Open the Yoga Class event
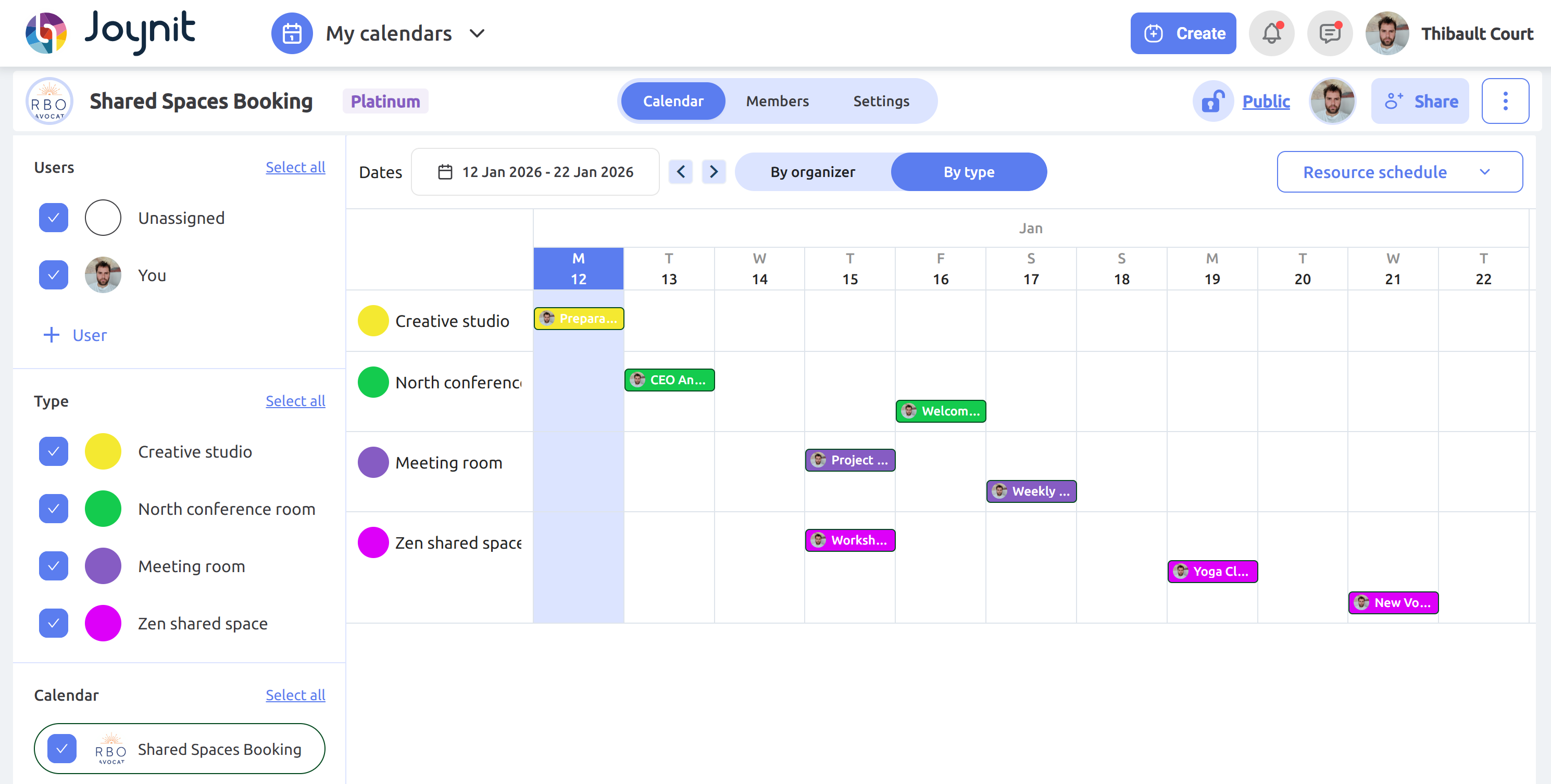This screenshot has height=784, width=1551. point(1212,571)
